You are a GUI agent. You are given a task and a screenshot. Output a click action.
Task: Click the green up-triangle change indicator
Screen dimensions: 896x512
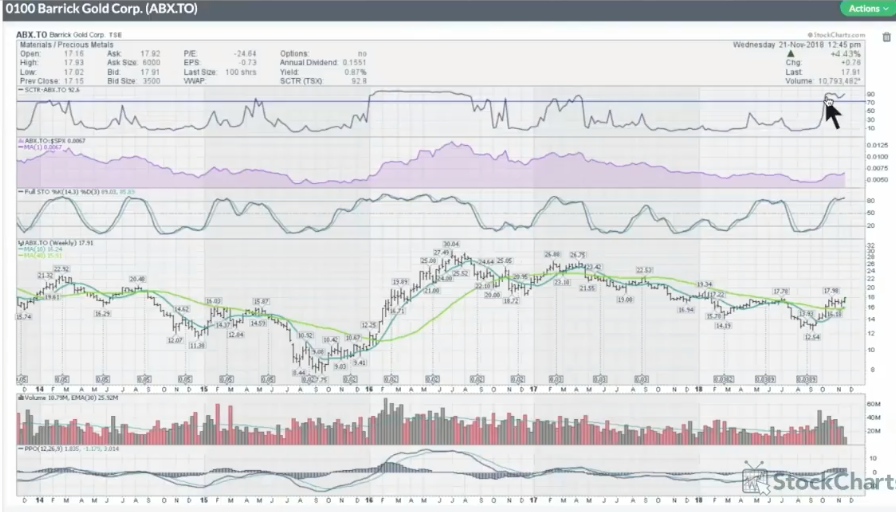click(791, 54)
